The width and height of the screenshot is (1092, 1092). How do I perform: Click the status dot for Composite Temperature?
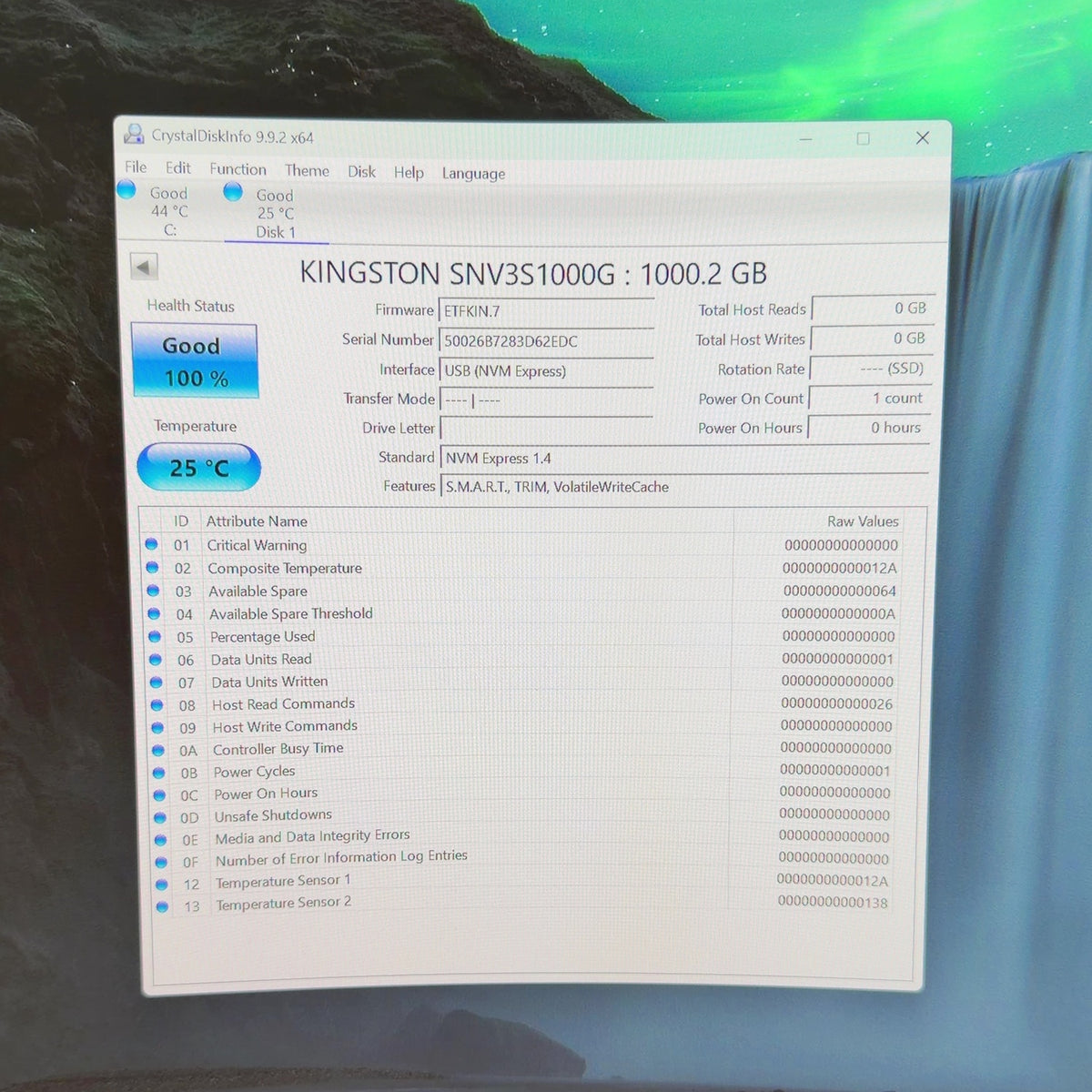[152, 567]
